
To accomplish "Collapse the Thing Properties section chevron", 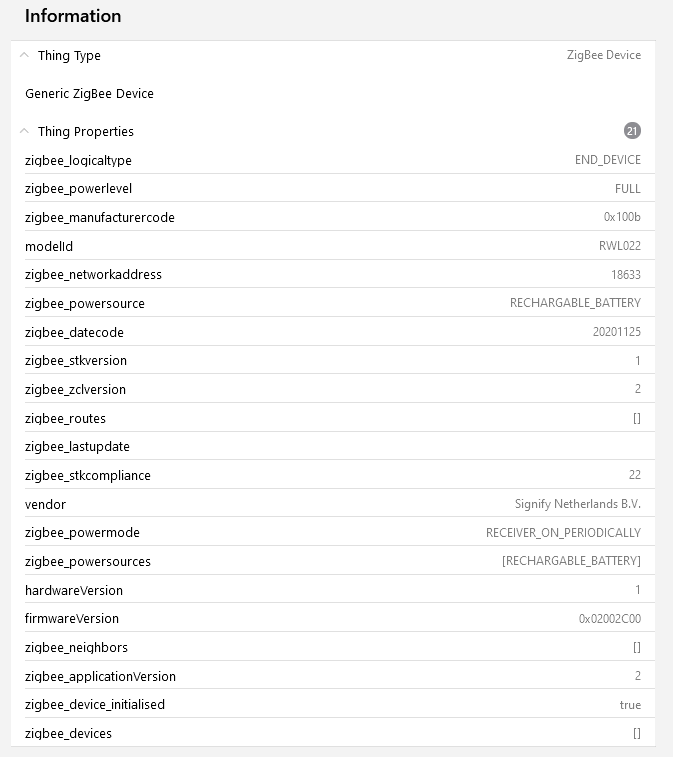I will click(25, 131).
